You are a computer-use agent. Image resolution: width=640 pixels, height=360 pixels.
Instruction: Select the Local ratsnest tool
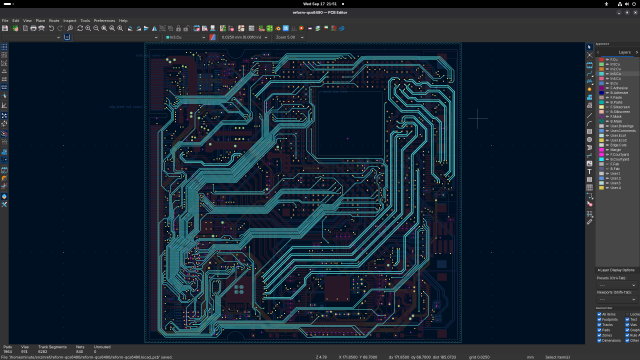(589, 55)
